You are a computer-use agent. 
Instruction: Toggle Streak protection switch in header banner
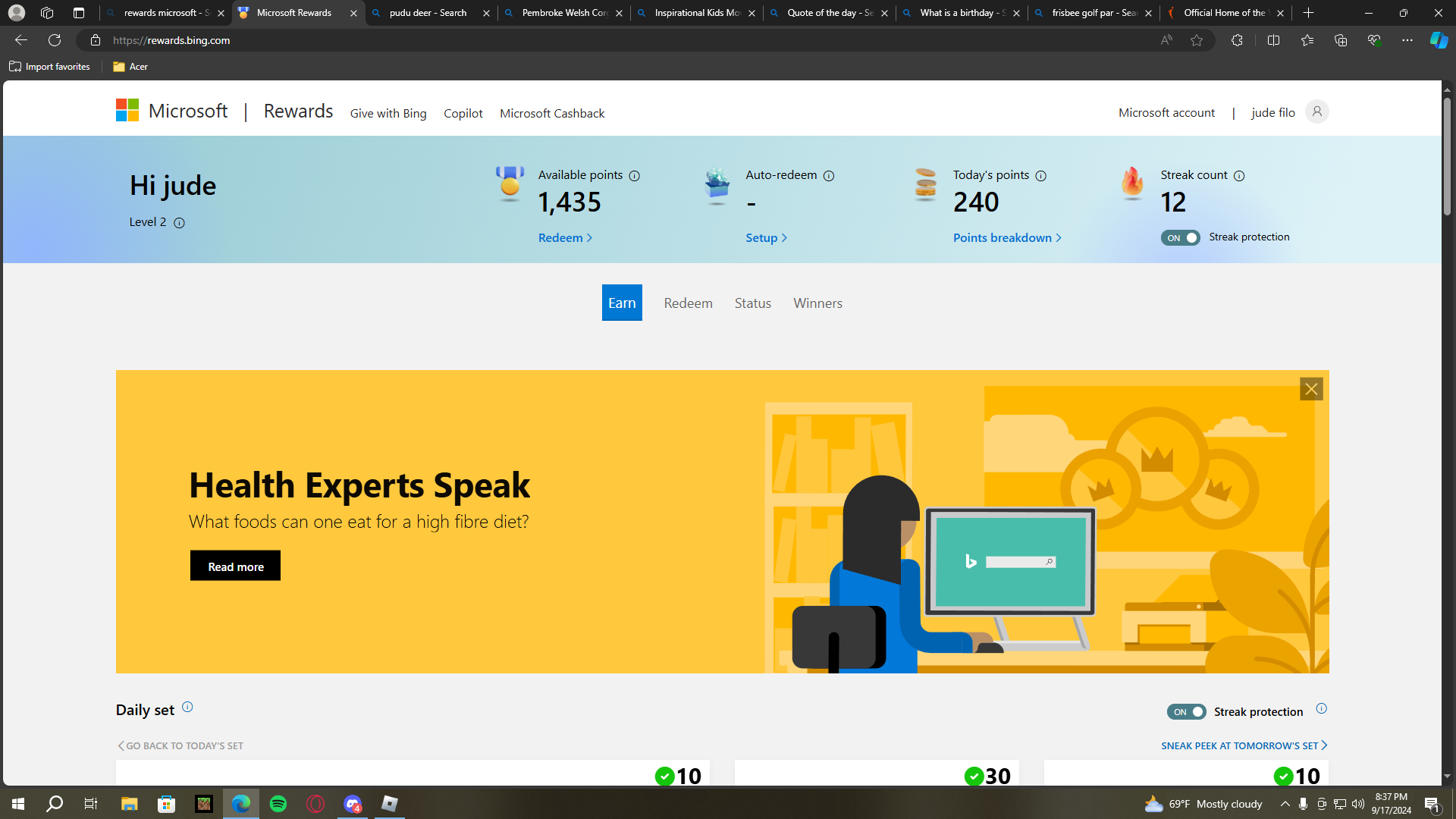coord(1180,238)
